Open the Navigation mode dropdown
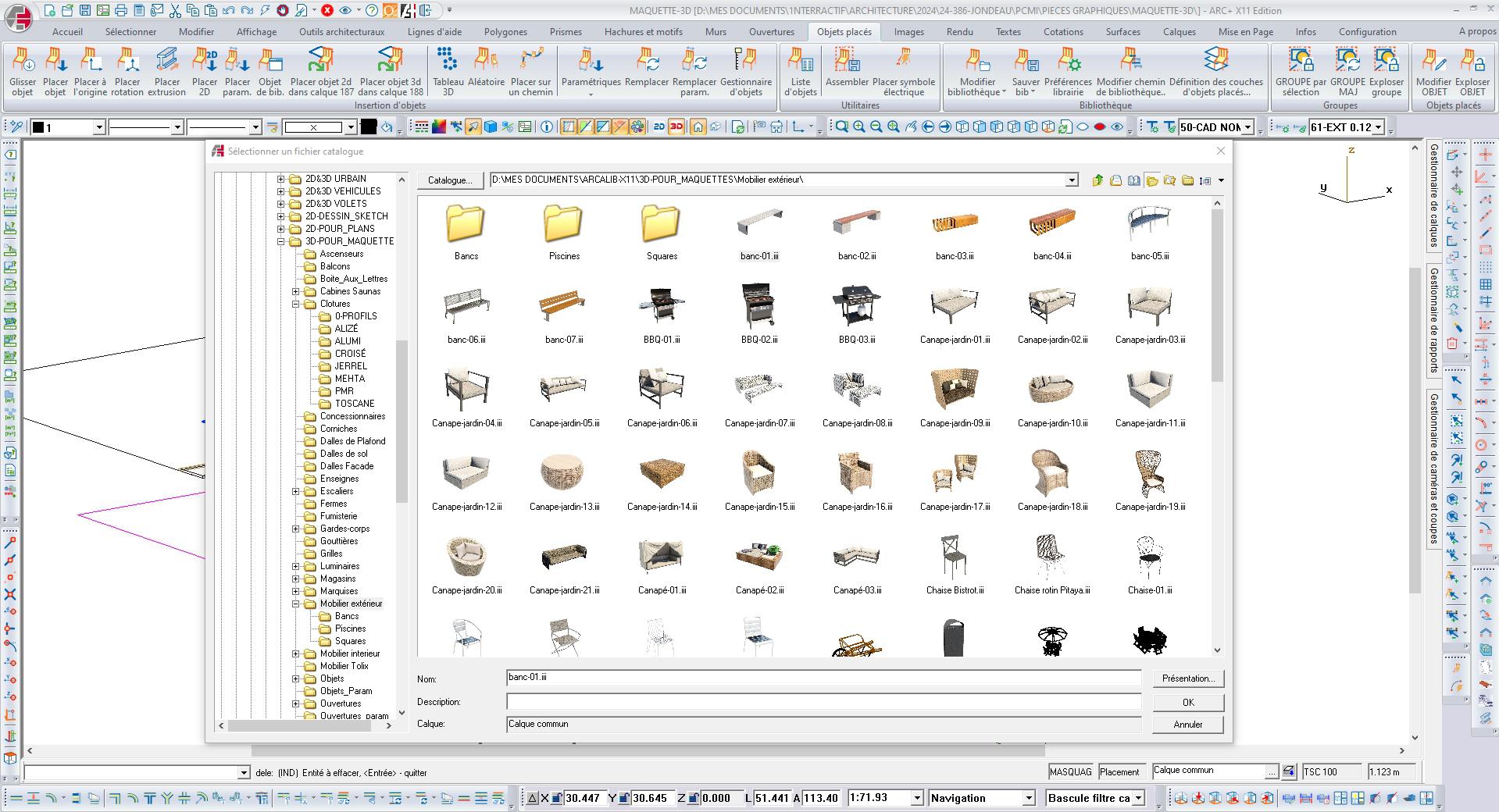1499x812 pixels. (x=1028, y=798)
